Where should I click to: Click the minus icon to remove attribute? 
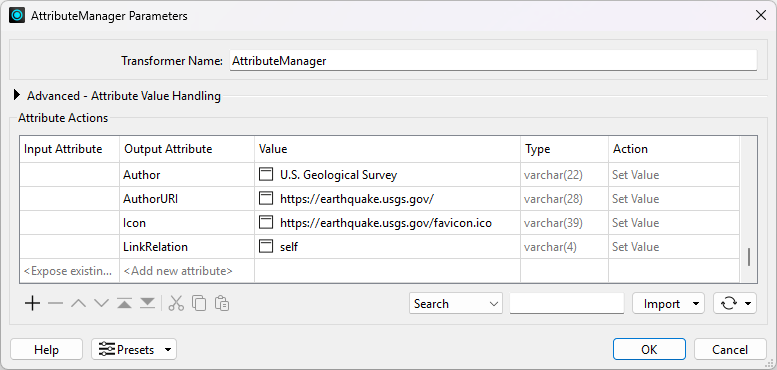click(x=55, y=303)
